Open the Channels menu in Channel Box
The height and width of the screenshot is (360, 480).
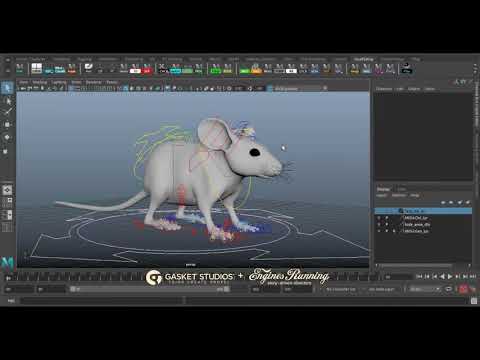[384, 89]
